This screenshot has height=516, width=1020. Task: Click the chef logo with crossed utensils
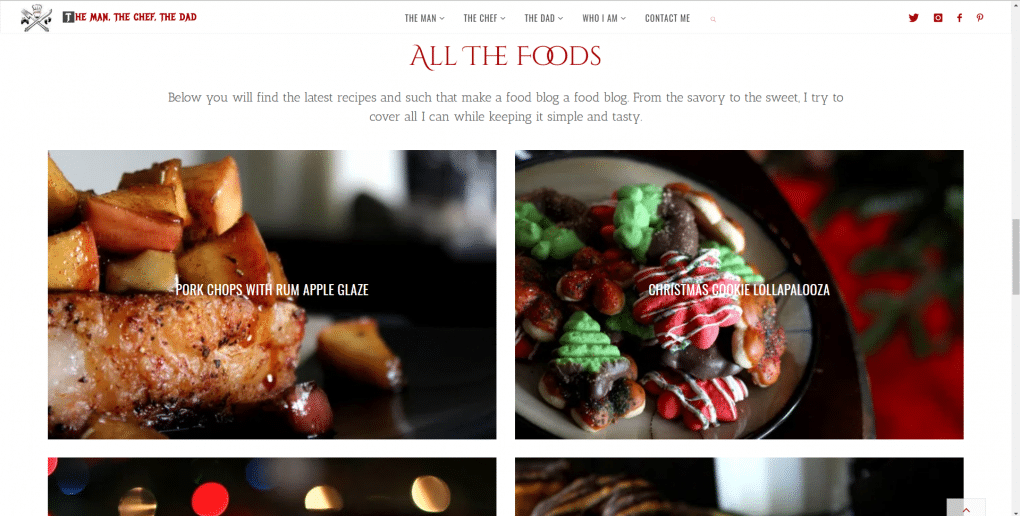coord(36,18)
